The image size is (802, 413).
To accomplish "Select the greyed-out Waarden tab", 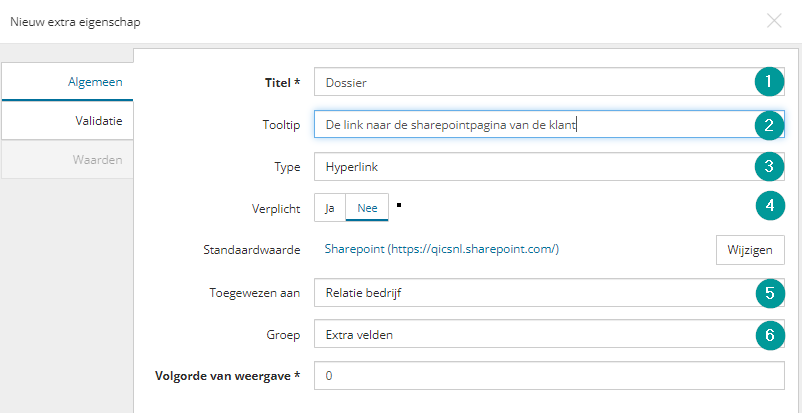I will tap(68, 160).
